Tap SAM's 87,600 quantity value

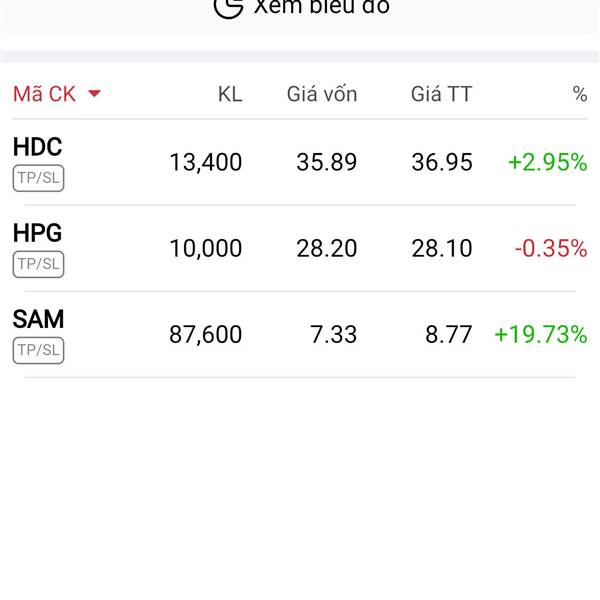click(x=205, y=334)
